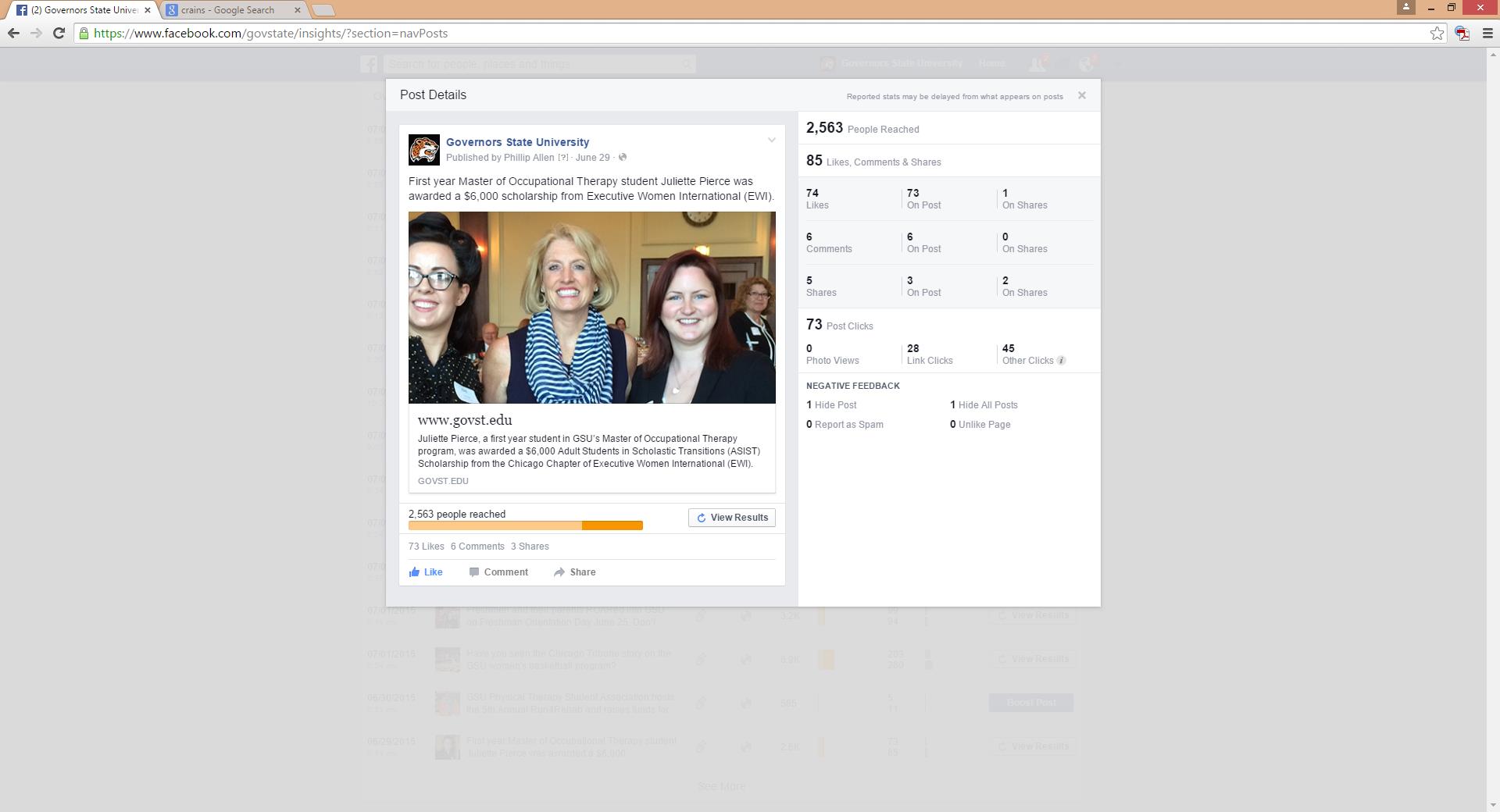Image resolution: width=1500 pixels, height=812 pixels.
Task: Like the post with thumbs-up
Action: (x=426, y=572)
